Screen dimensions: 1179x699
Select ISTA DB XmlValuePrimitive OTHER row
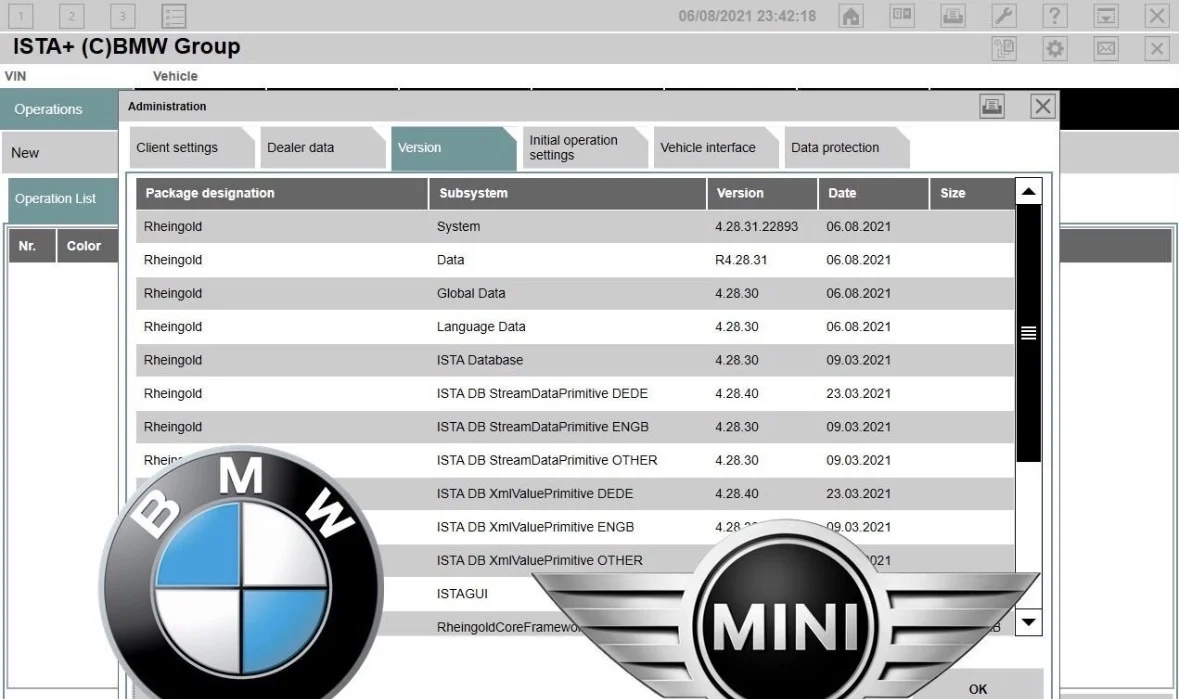point(574,561)
